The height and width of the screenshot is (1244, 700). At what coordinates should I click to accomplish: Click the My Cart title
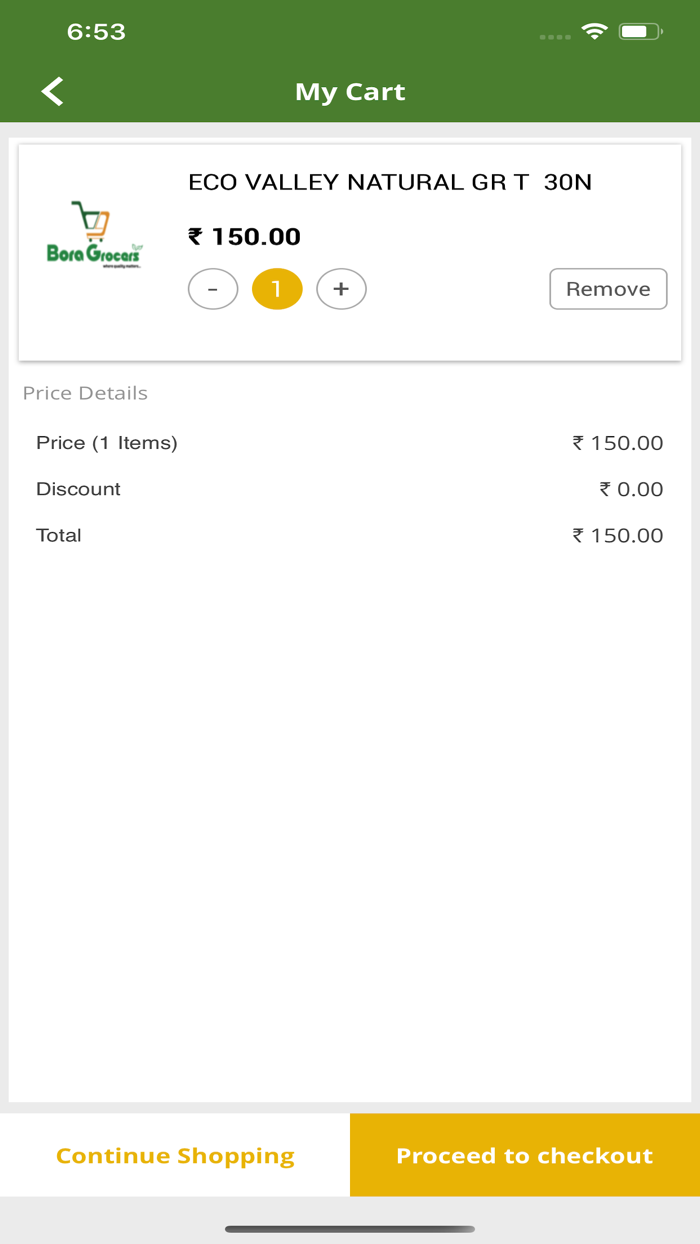pos(350,92)
